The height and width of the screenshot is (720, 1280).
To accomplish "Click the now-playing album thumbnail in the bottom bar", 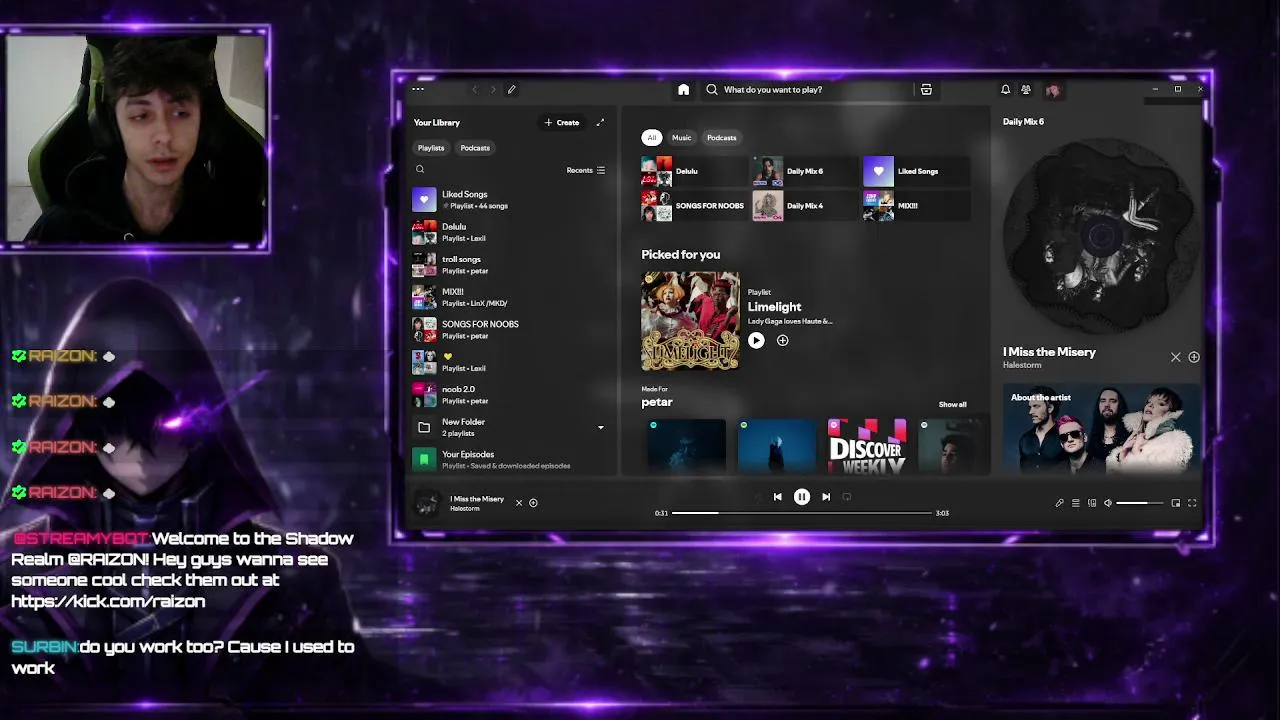I will pos(427,503).
